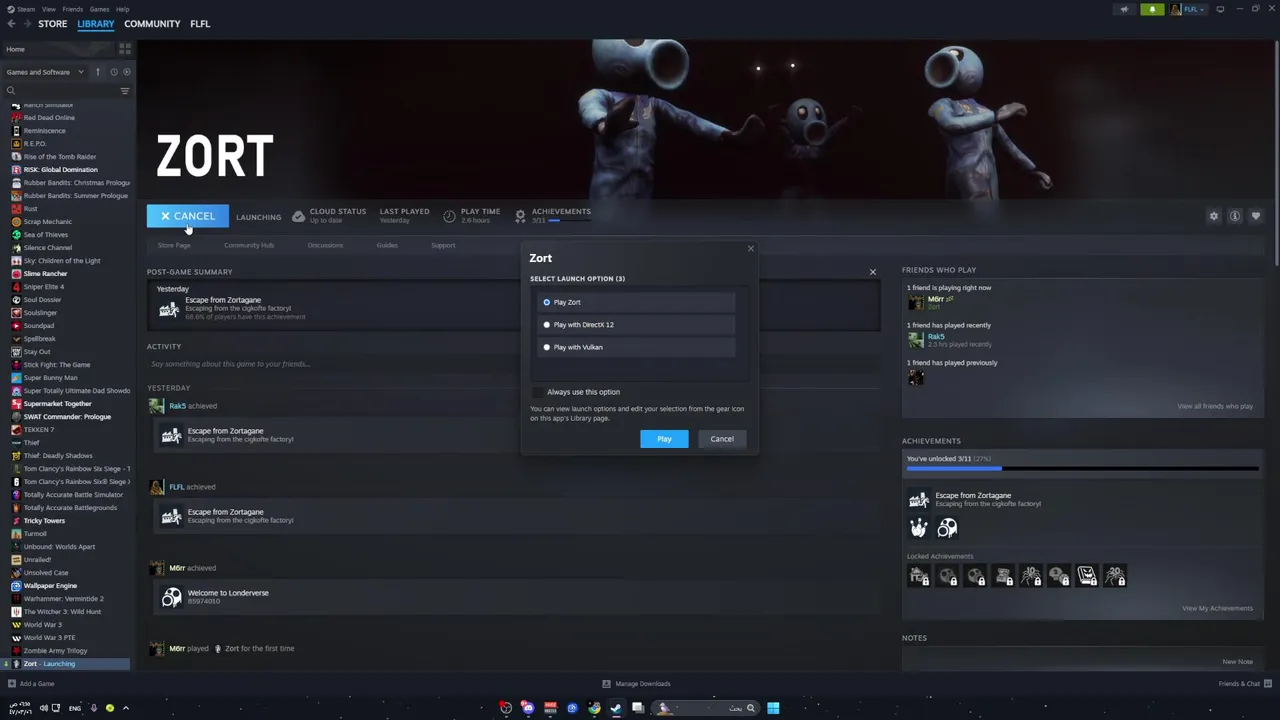Viewport: 1280px width, 720px height.
Task: Open the Windows Start button
Action: [773, 708]
